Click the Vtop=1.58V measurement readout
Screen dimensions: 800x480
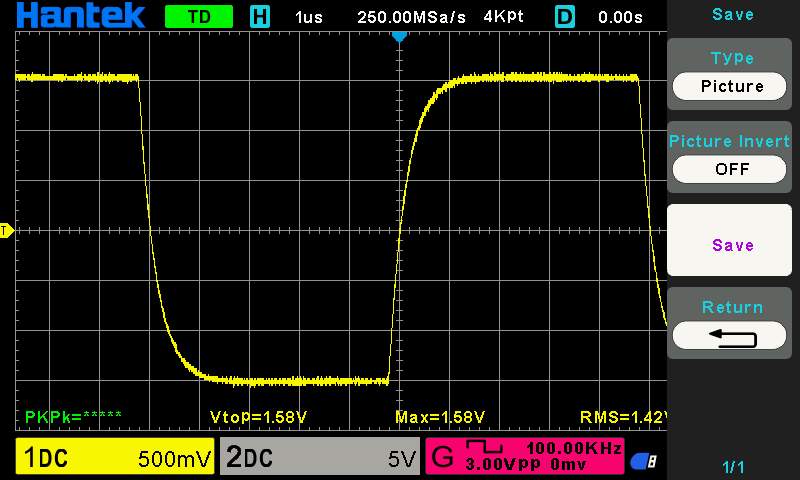click(258, 417)
